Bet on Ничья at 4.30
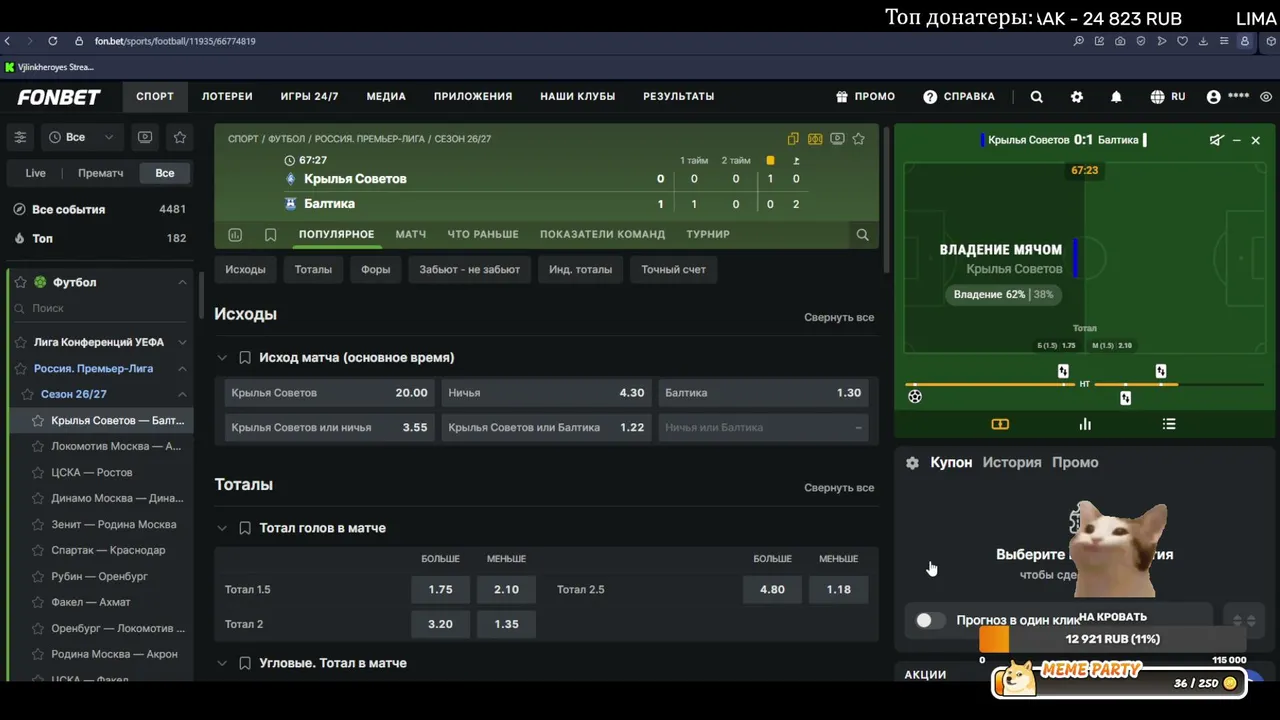 point(546,393)
